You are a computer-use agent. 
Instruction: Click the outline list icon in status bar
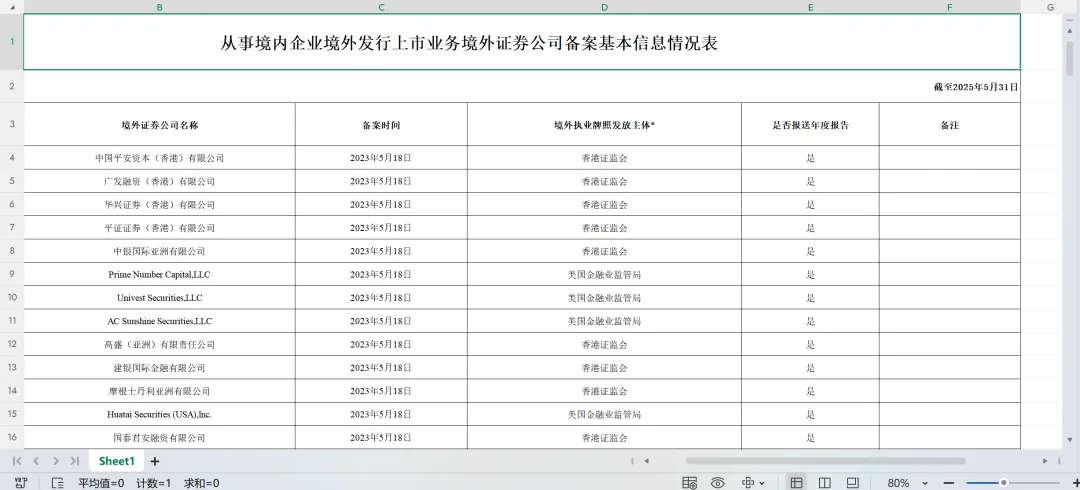pos(58,483)
